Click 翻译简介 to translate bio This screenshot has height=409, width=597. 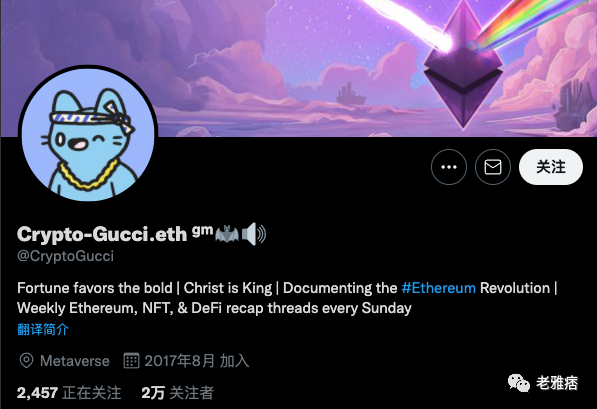tap(43, 329)
